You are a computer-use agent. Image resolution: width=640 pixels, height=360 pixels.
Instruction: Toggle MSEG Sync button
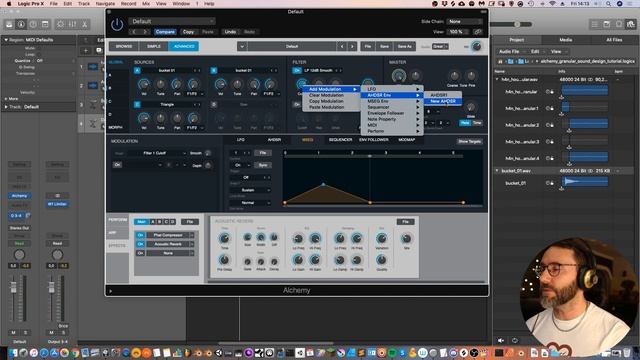click(x=262, y=165)
